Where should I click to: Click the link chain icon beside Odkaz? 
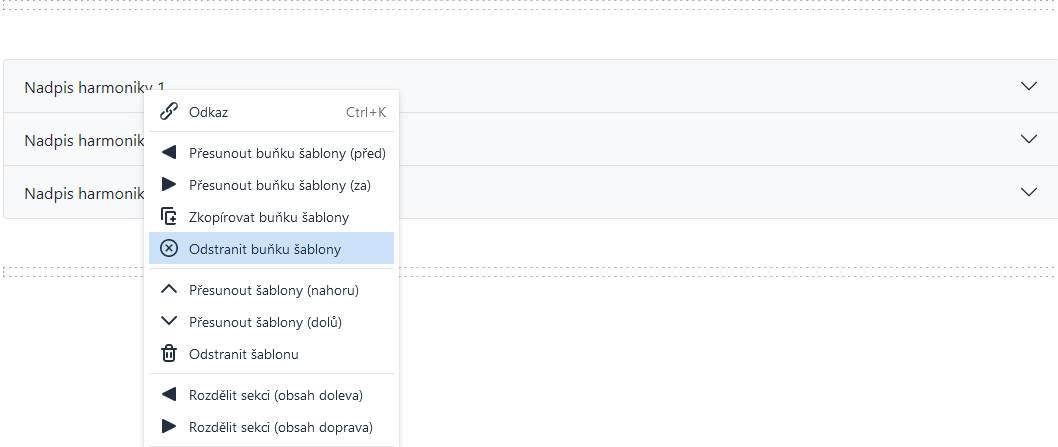coord(169,112)
